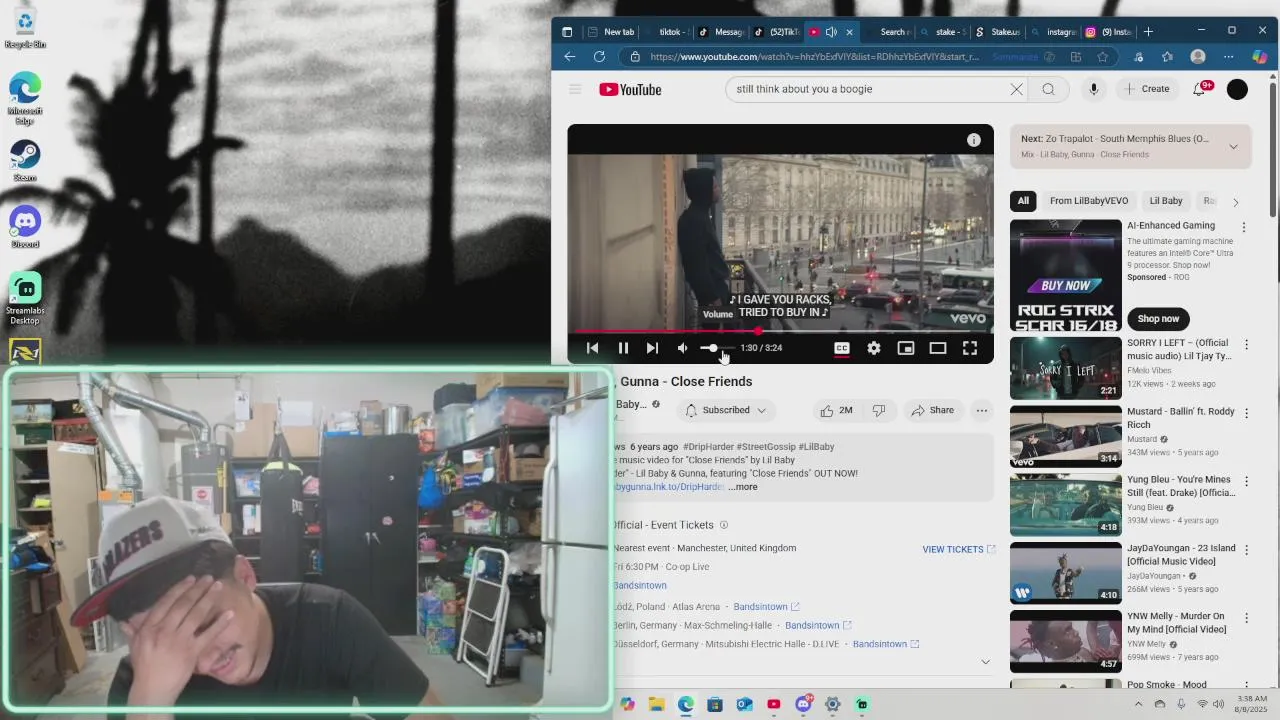
Task: Open YNW Melly Murder On My Mind thumbnail
Action: 1066,641
